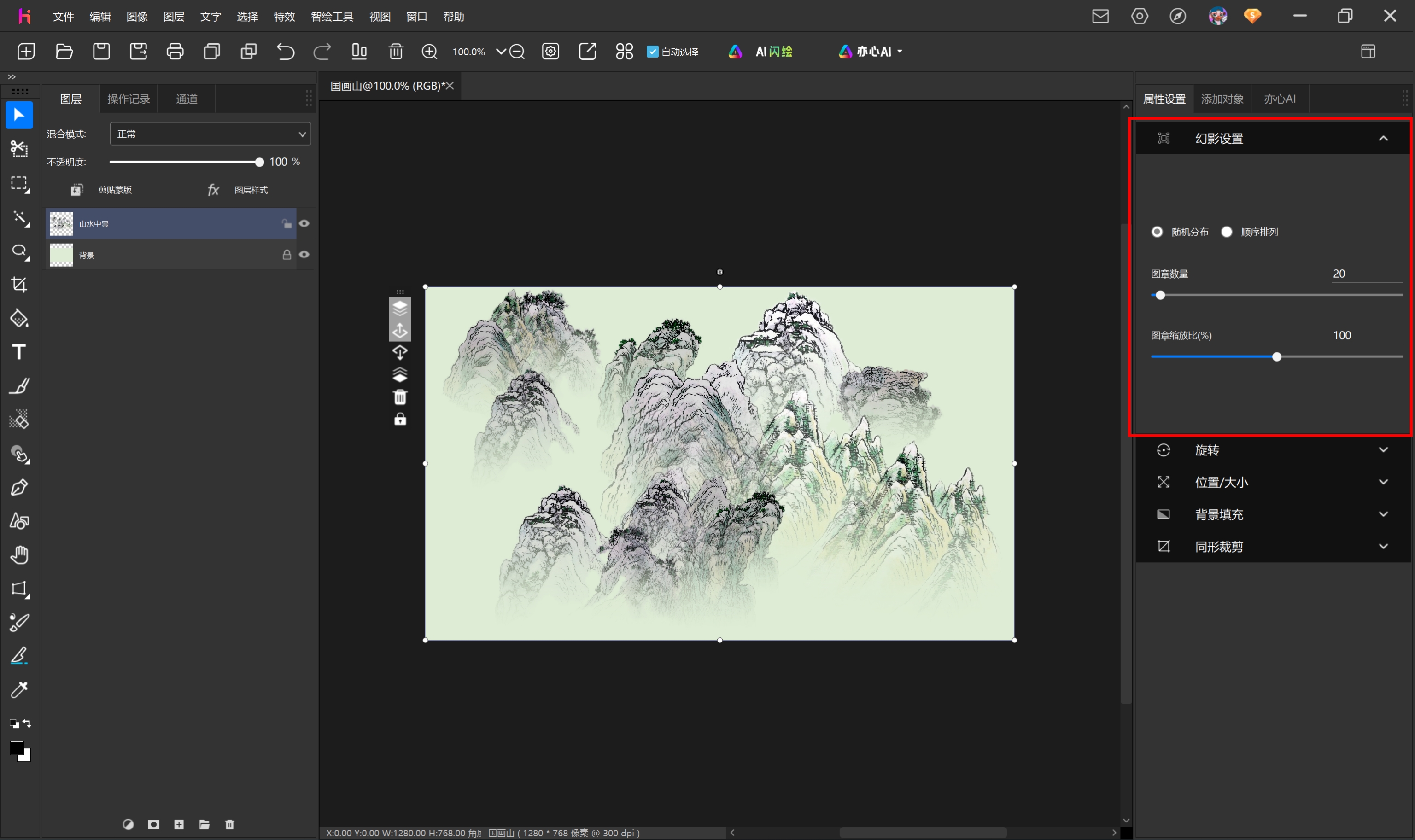Image resolution: width=1415 pixels, height=840 pixels.
Task: Select the lasso tool
Action: click(20, 251)
